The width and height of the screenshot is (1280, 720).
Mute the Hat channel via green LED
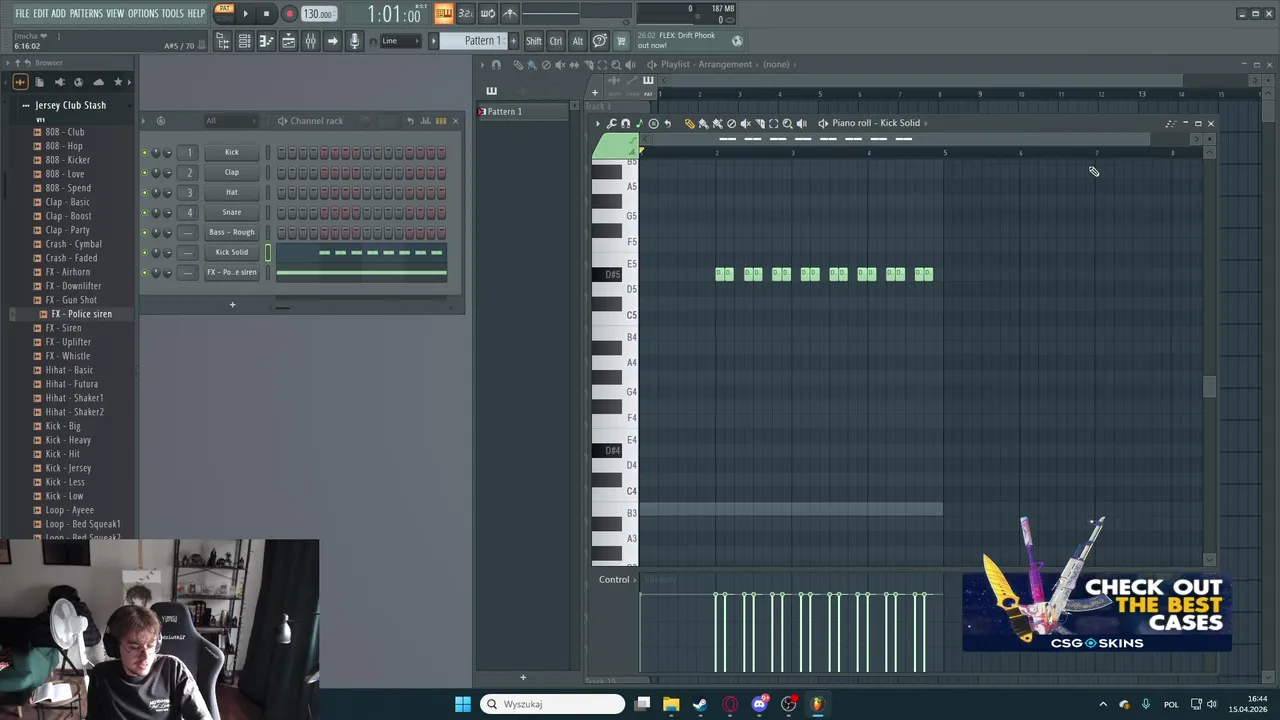(x=144, y=192)
